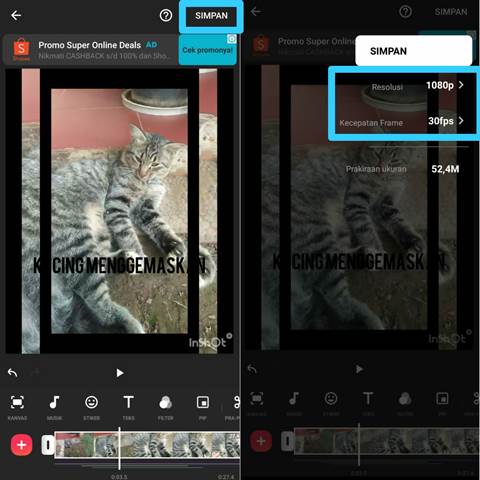Select the cat clip thumbnails in bright timeline
This screenshot has width=480, height=480.
click(x=147, y=445)
